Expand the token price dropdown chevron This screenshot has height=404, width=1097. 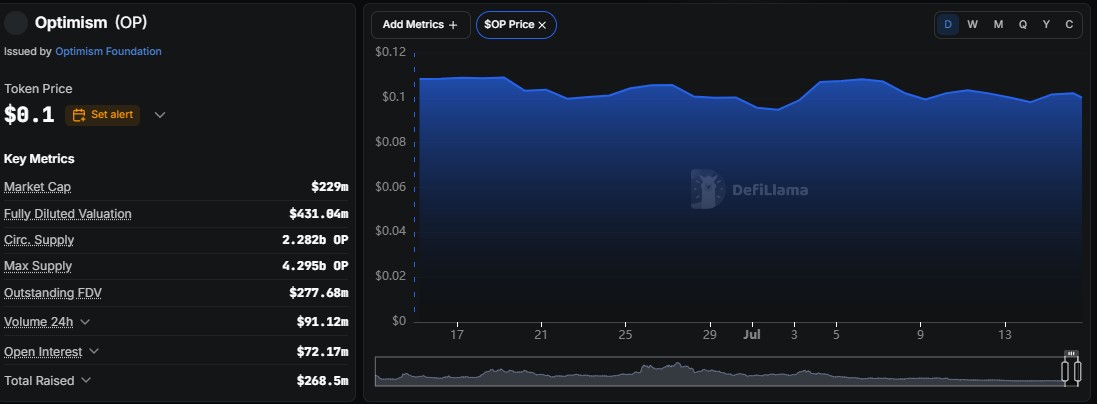pyautogui.click(x=160, y=115)
